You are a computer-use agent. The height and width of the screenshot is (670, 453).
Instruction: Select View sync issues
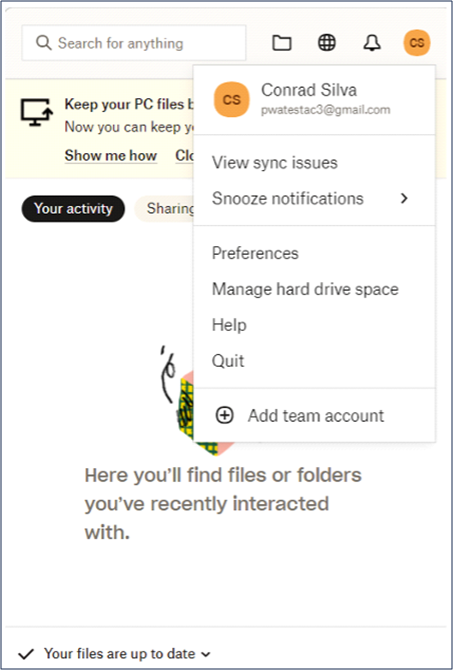[274, 163]
